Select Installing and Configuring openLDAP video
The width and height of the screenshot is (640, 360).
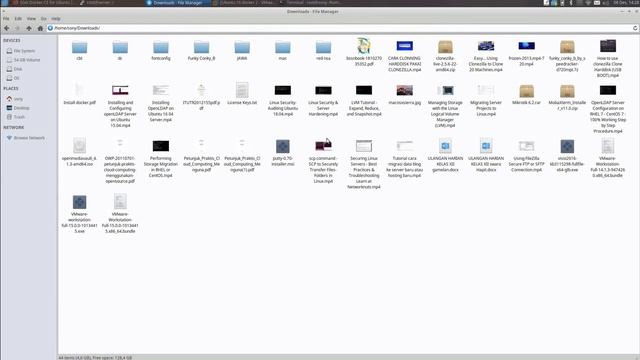point(120,106)
